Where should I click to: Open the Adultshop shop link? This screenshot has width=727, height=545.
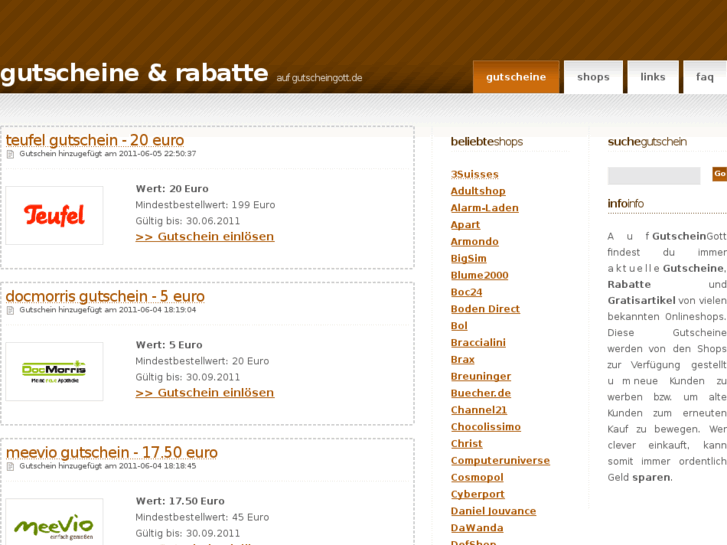[478, 191]
